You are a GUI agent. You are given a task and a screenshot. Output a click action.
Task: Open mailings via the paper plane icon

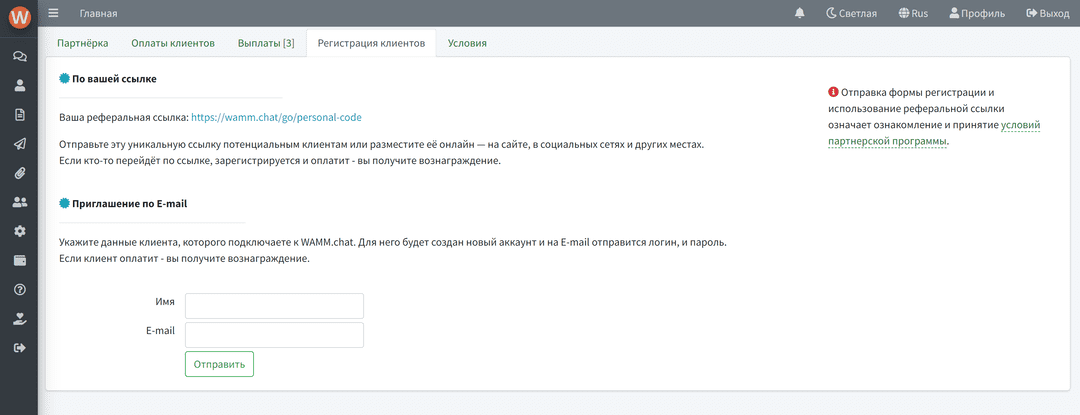(19, 144)
